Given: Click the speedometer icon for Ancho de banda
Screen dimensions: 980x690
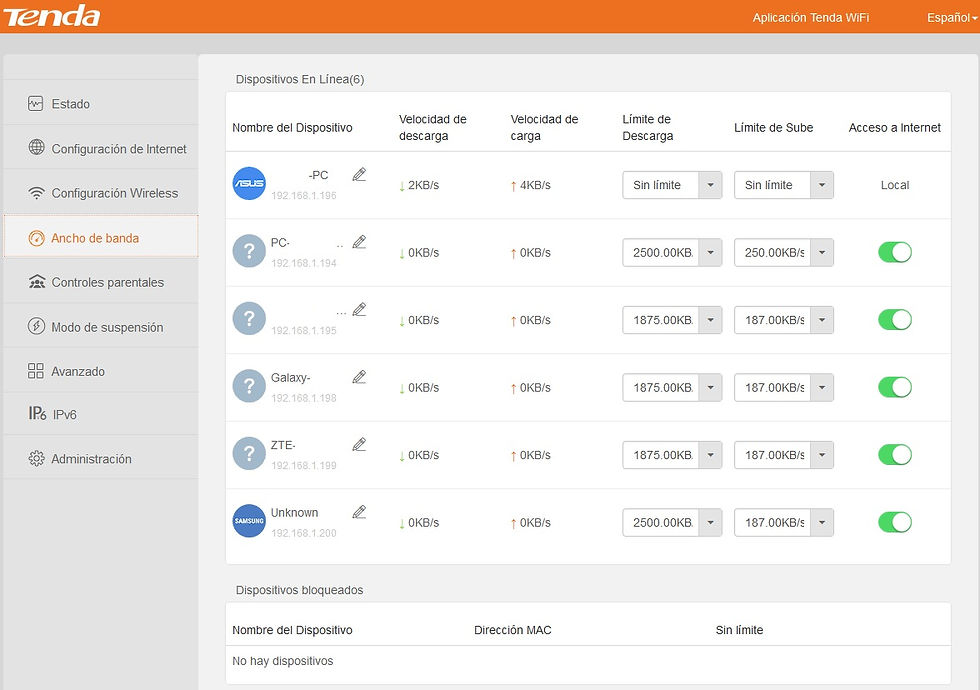Looking at the screenshot, I should [x=36, y=238].
